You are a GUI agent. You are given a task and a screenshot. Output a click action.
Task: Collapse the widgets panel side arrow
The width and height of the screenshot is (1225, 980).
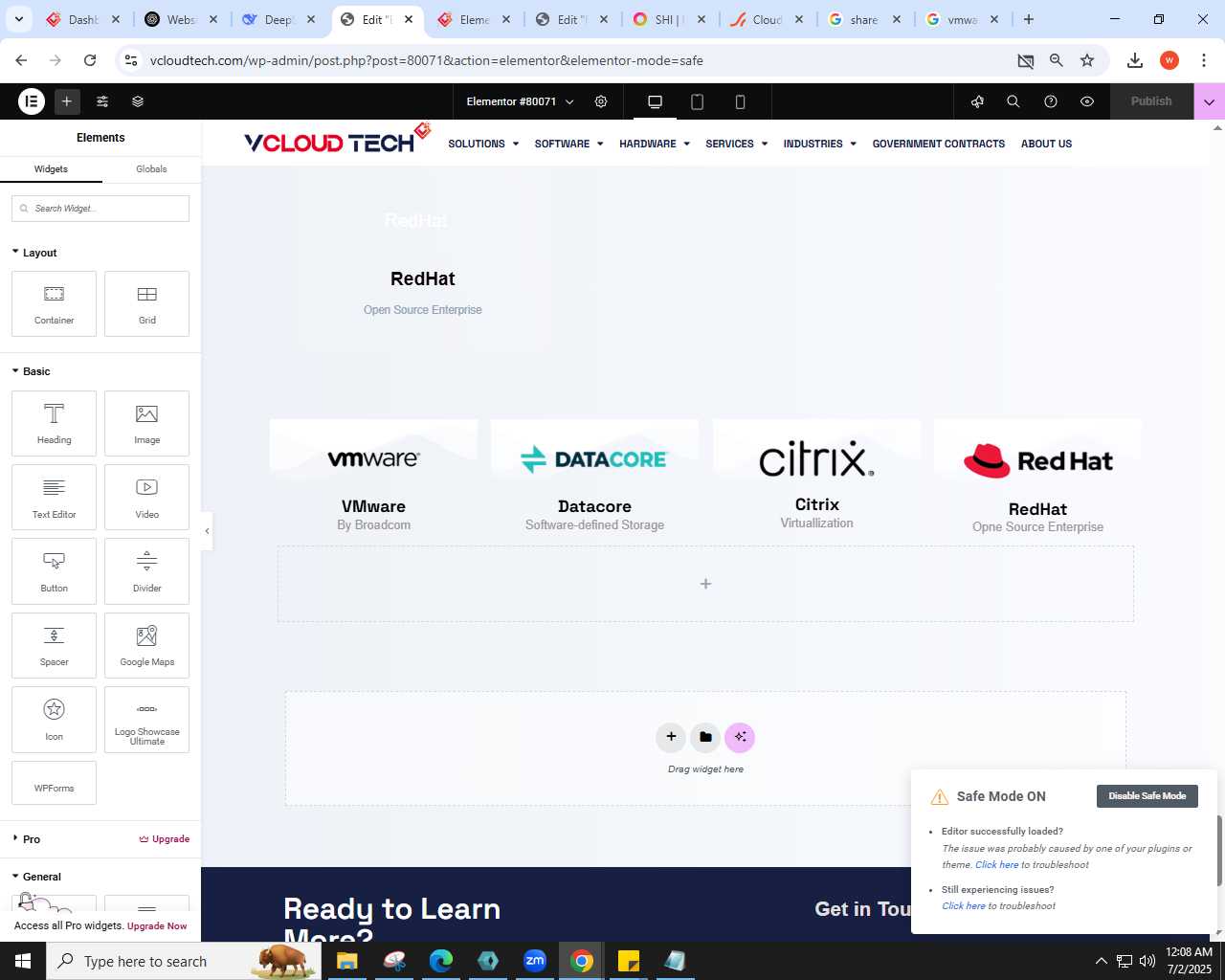207,531
